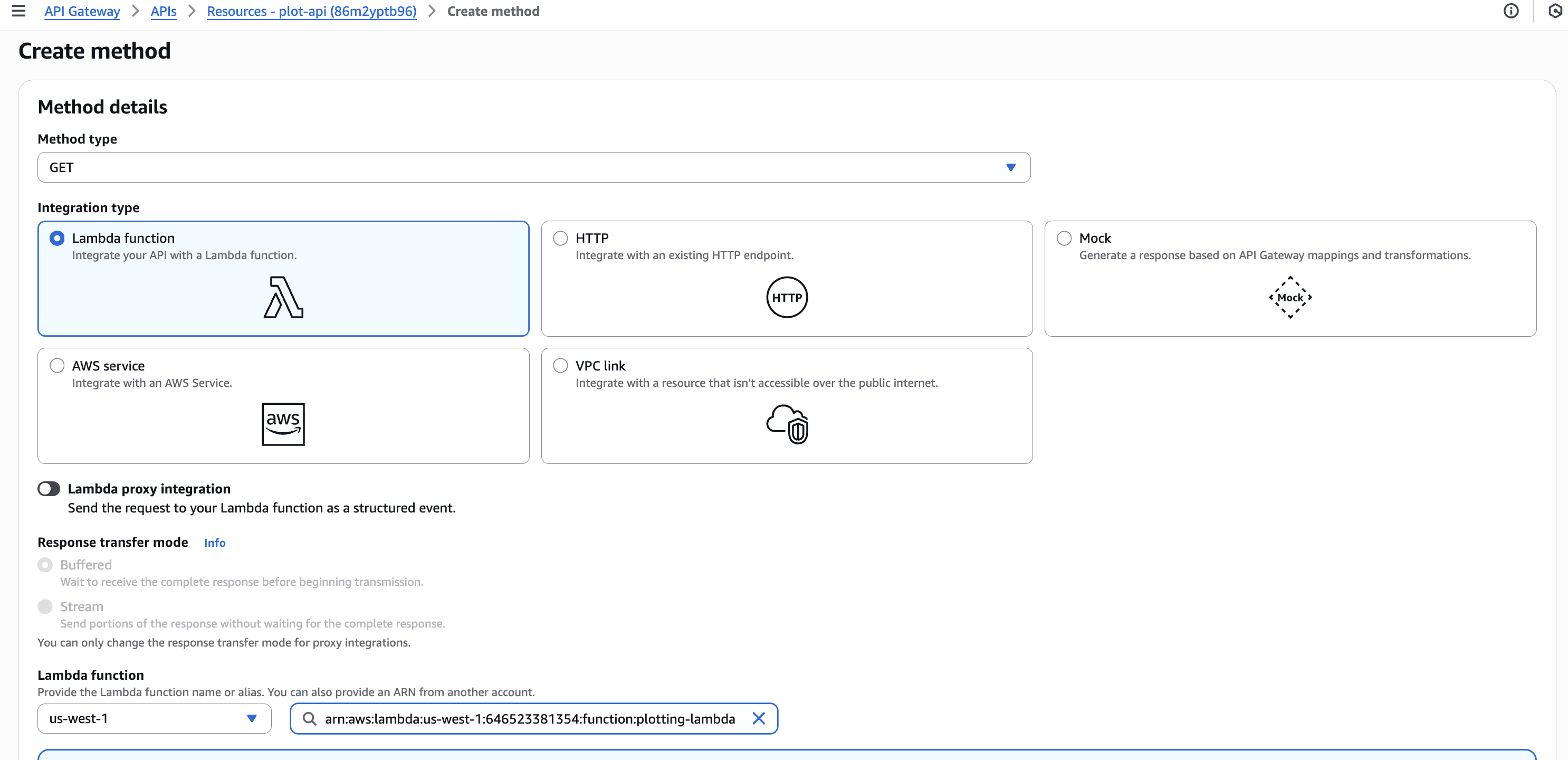Open the Method type GET dropdown
1568x760 pixels.
pyautogui.click(x=533, y=167)
